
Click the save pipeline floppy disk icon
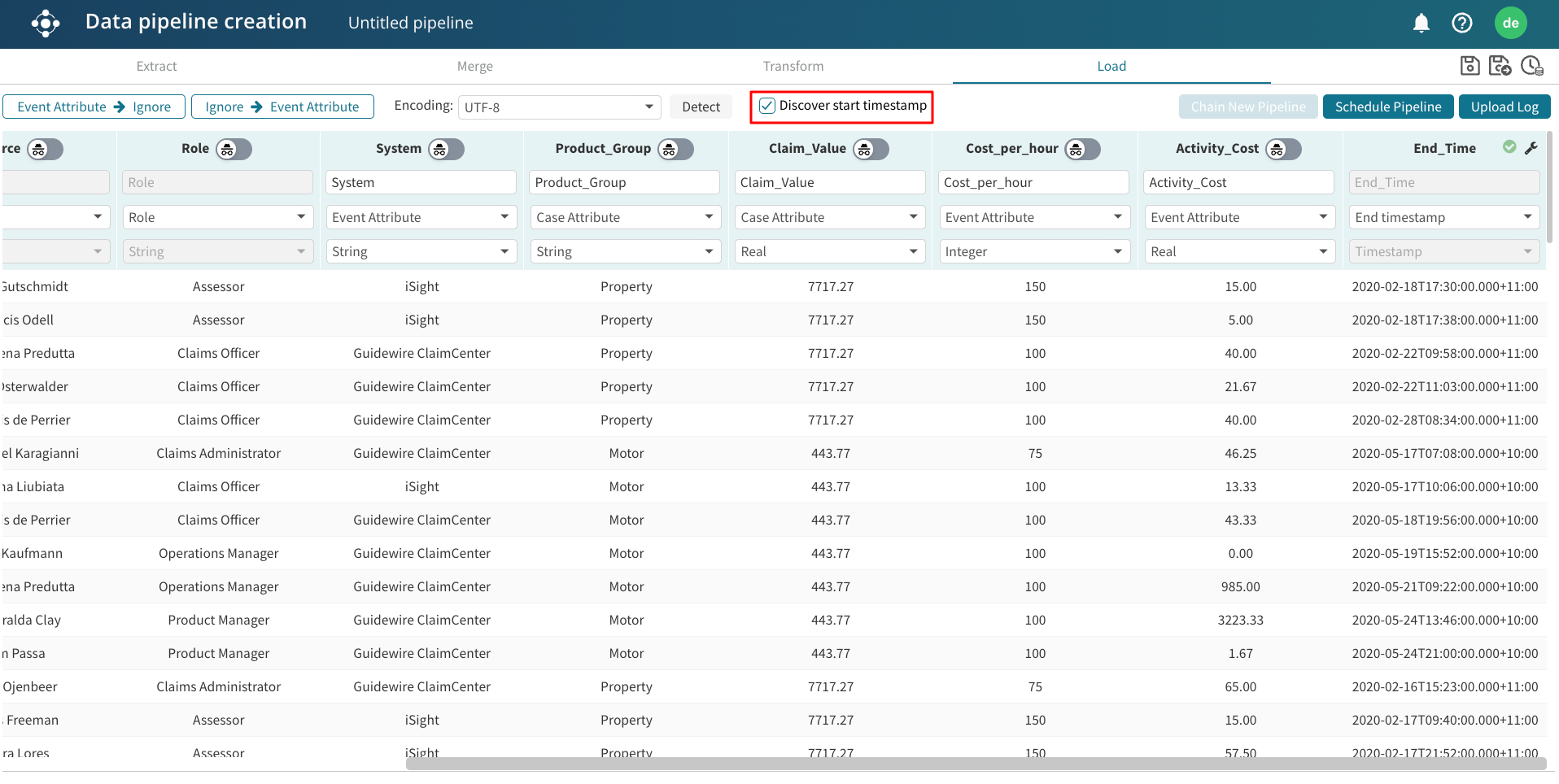click(1469, 66)
